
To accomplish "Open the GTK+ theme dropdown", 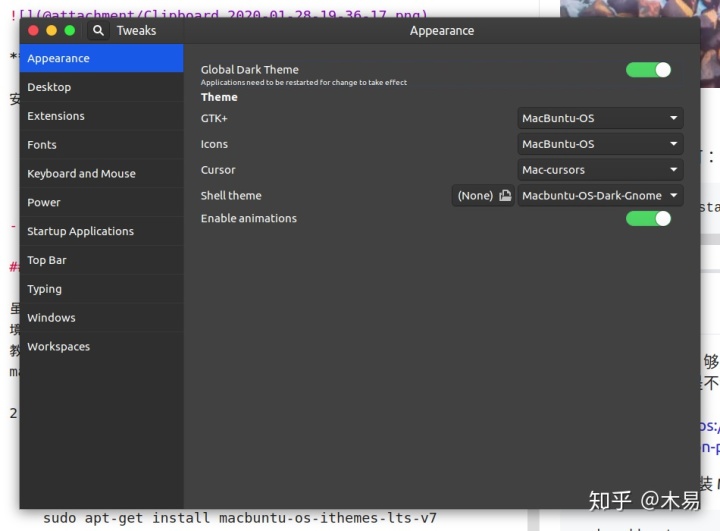I will (600, 118).
